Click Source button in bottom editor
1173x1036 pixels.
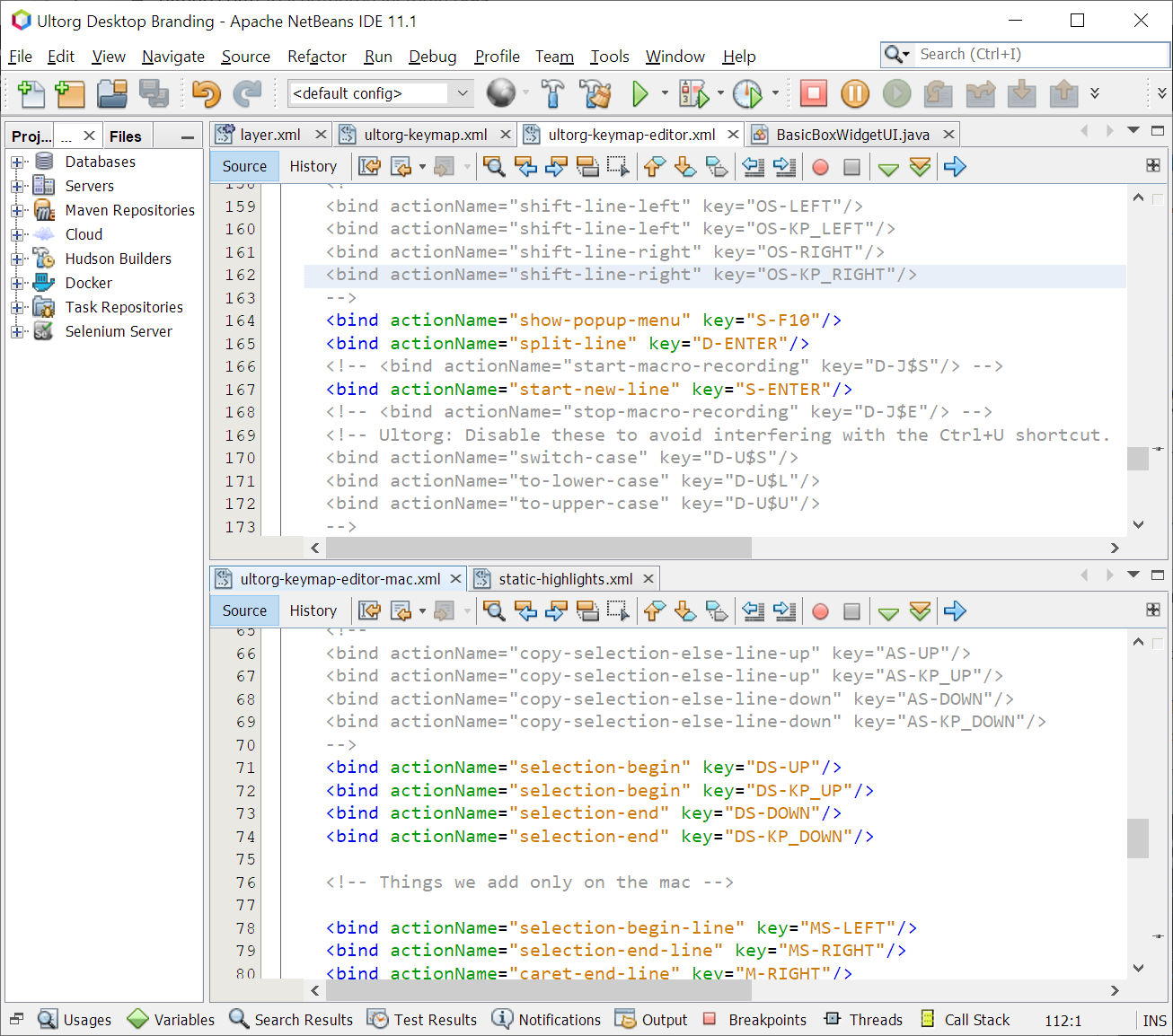click(244, 610)
